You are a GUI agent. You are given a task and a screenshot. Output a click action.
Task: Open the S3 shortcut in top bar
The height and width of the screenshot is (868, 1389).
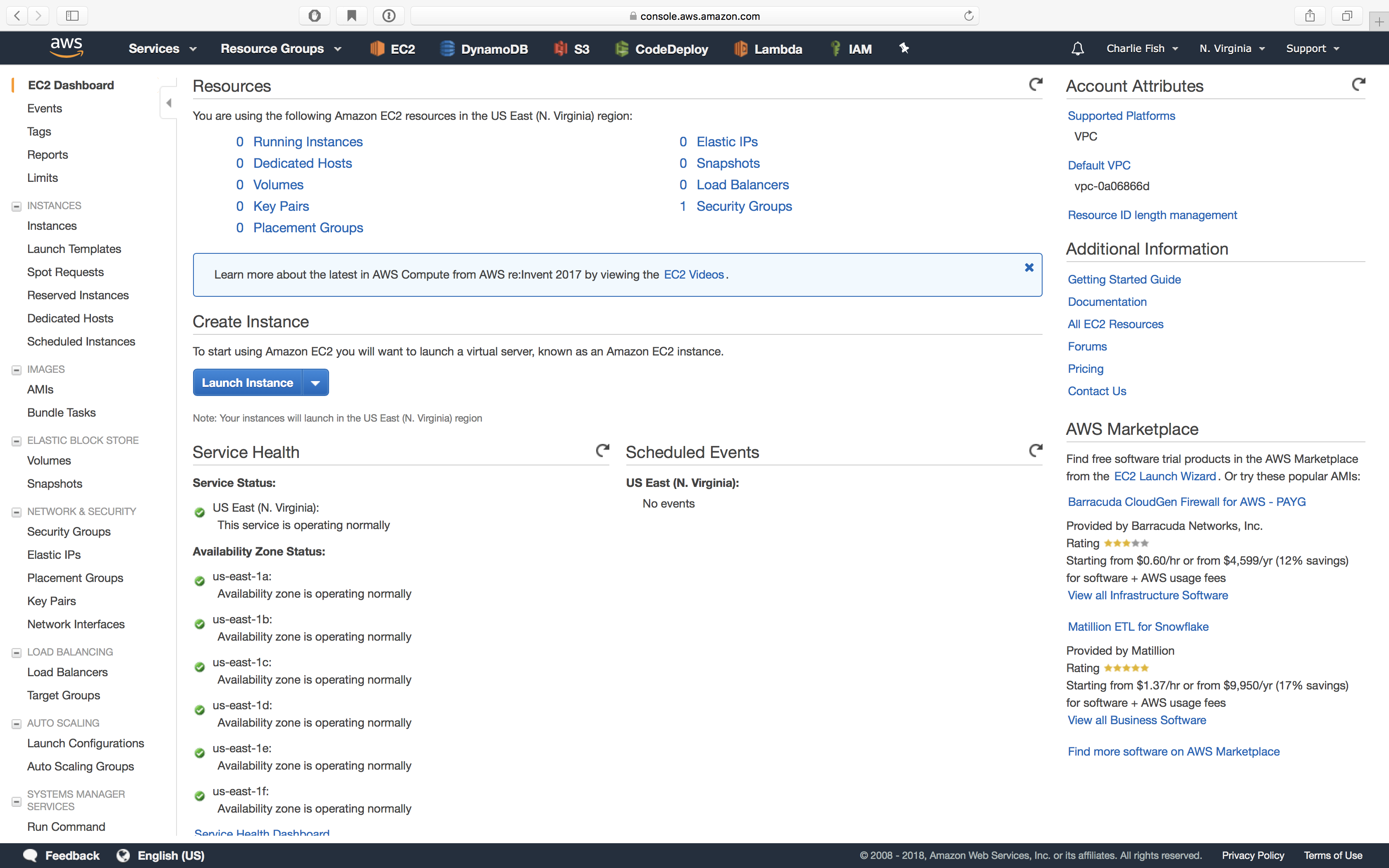point(572,49)
